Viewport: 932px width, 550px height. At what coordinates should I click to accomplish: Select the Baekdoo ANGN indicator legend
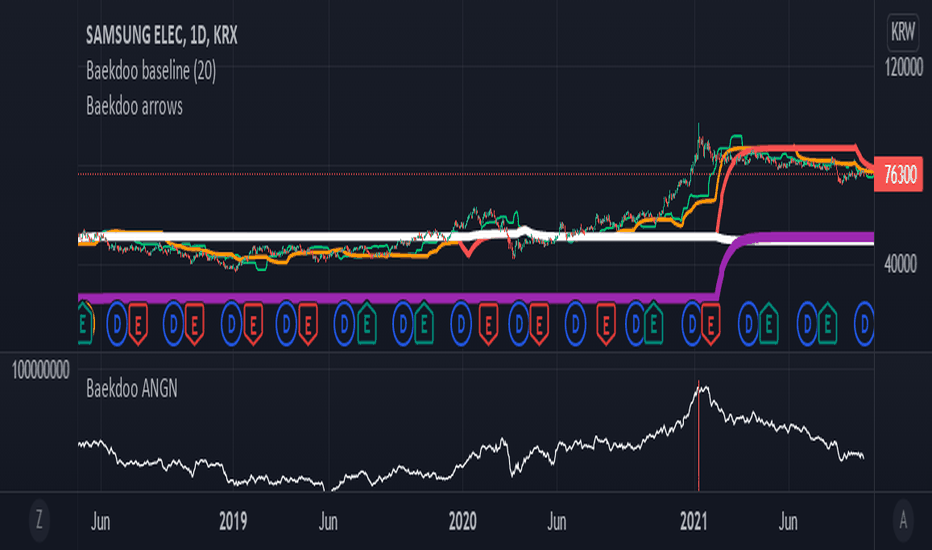132,389
